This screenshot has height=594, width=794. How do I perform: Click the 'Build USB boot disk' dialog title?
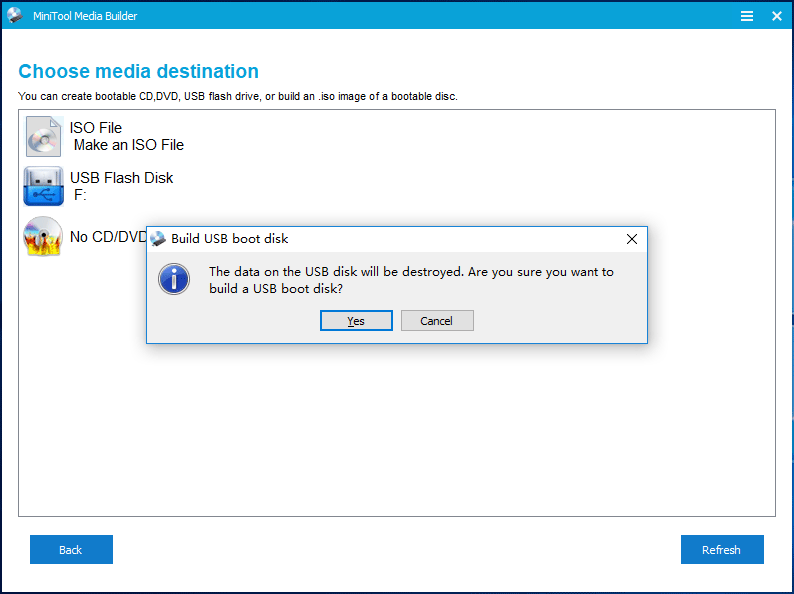[x=229, y=239]
